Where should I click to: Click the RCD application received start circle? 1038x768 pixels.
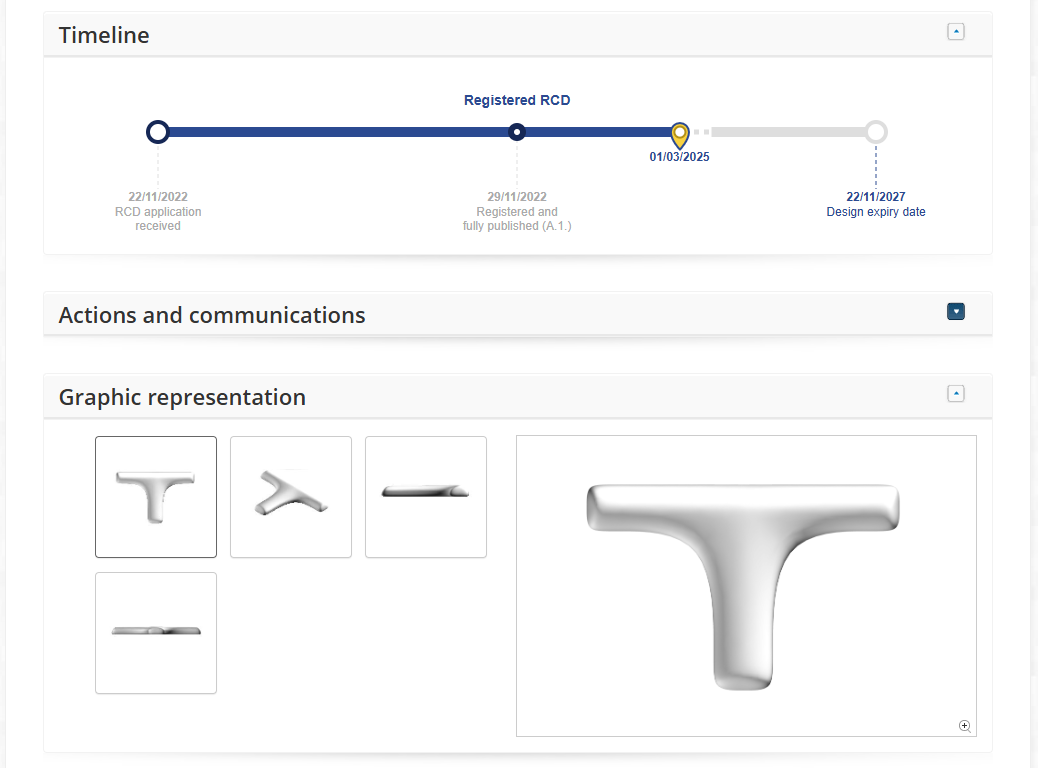157,132
